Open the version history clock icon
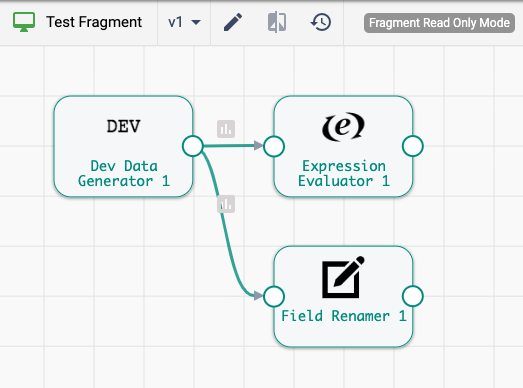 (321, 22)
